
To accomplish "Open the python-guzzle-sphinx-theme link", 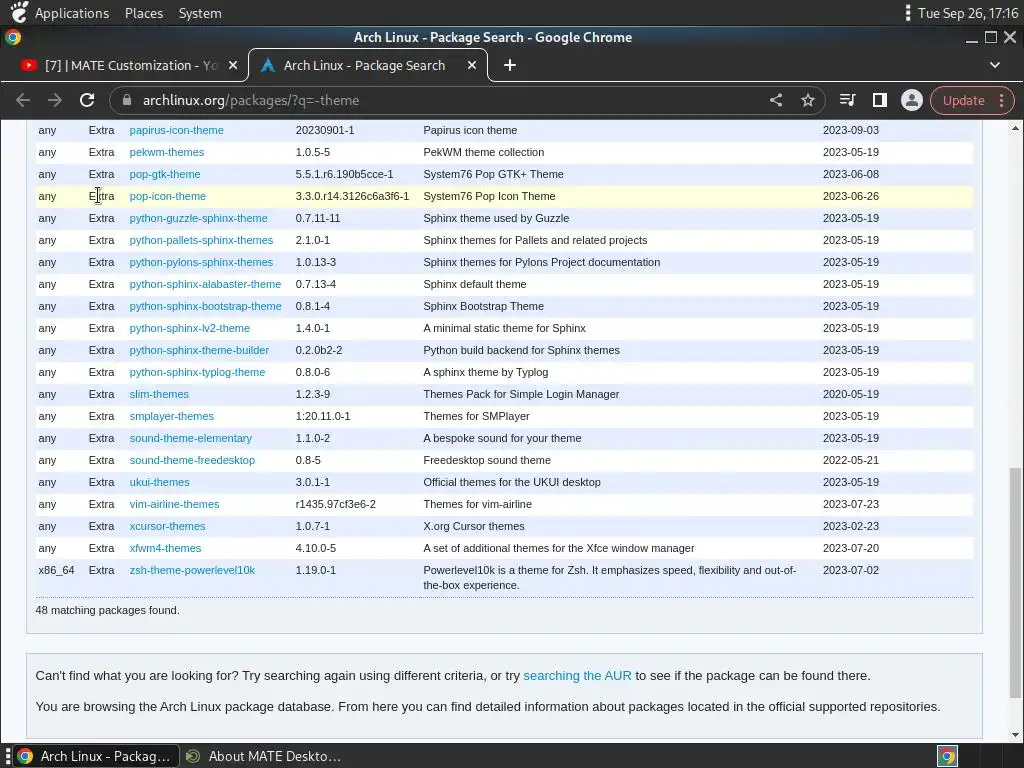I will (199, 218).
